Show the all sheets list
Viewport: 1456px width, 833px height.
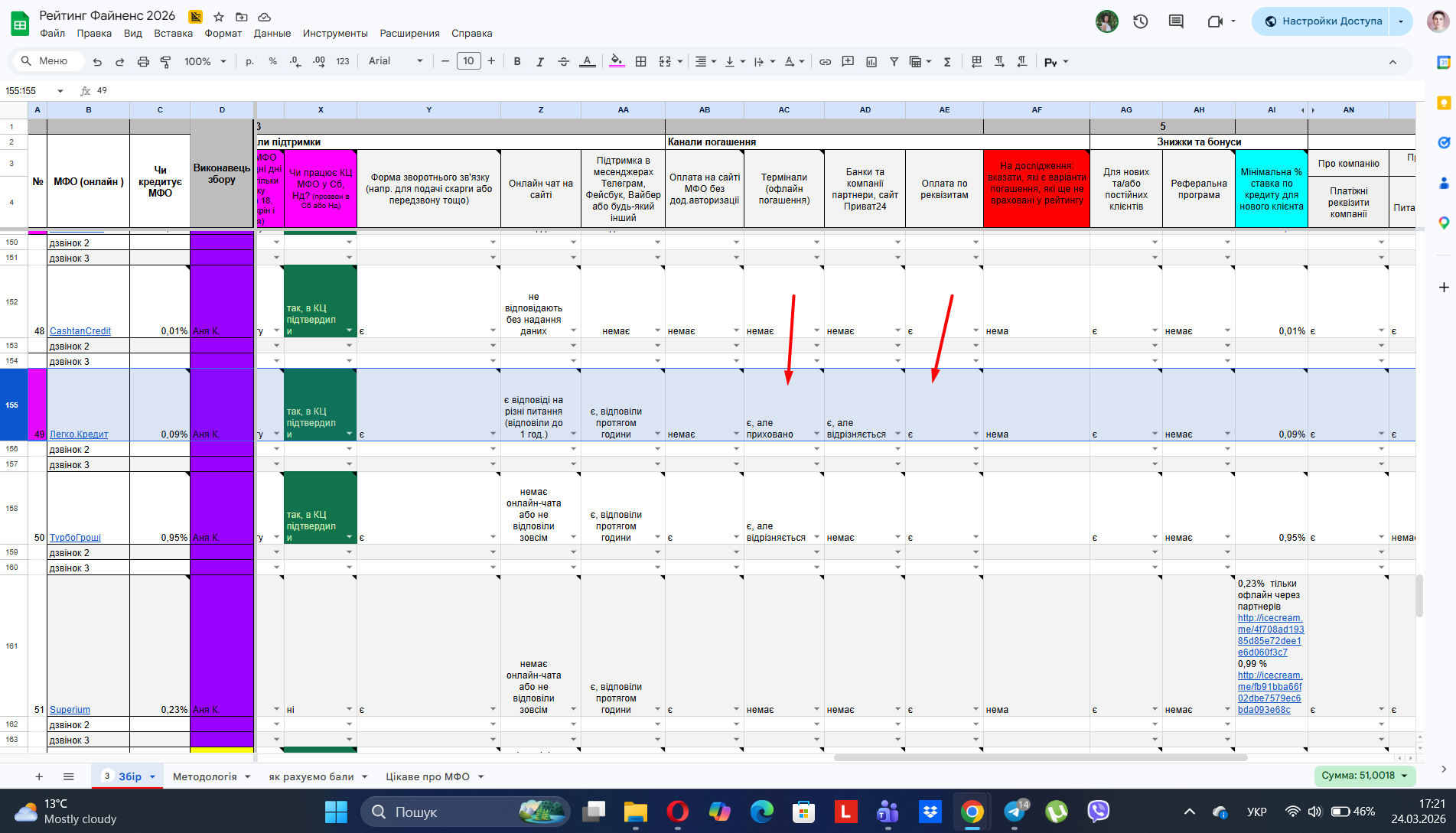(x=68, y=776)
